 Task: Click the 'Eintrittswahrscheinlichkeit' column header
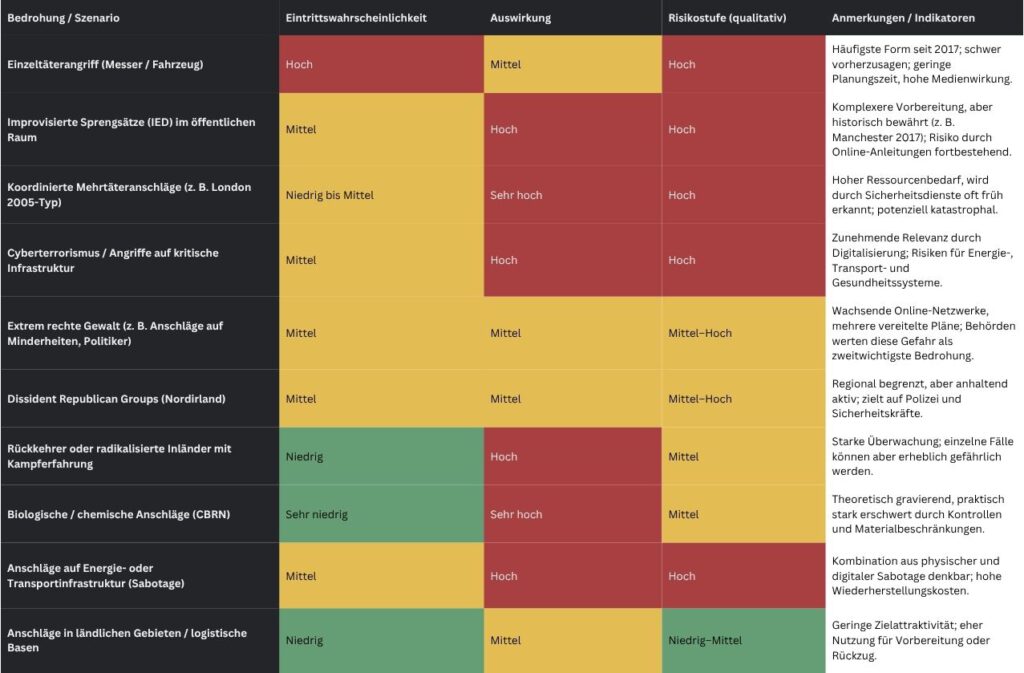[x=356, y=18]
